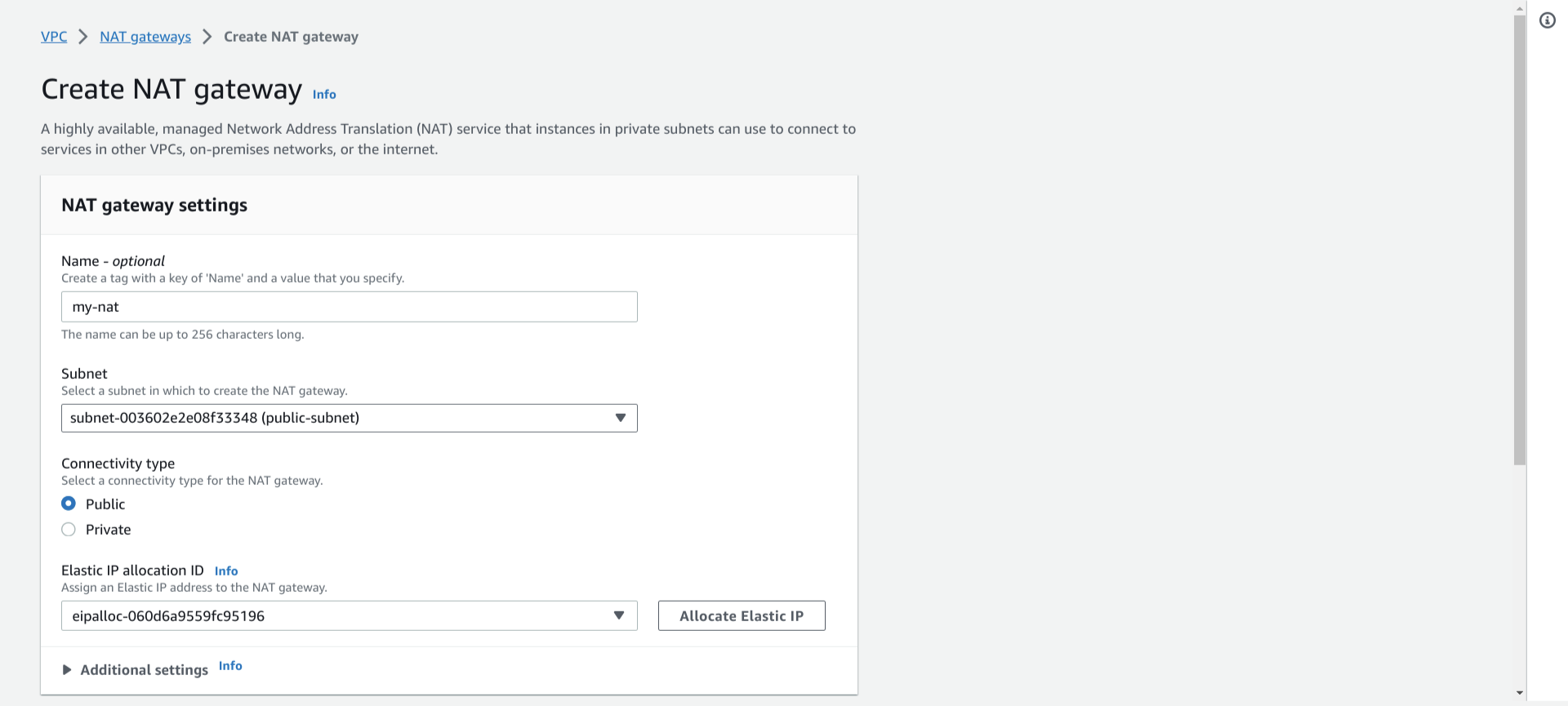Click the scrollbar down arrow
Screen dimensions: 1568x706
[x=1519, y=693]
